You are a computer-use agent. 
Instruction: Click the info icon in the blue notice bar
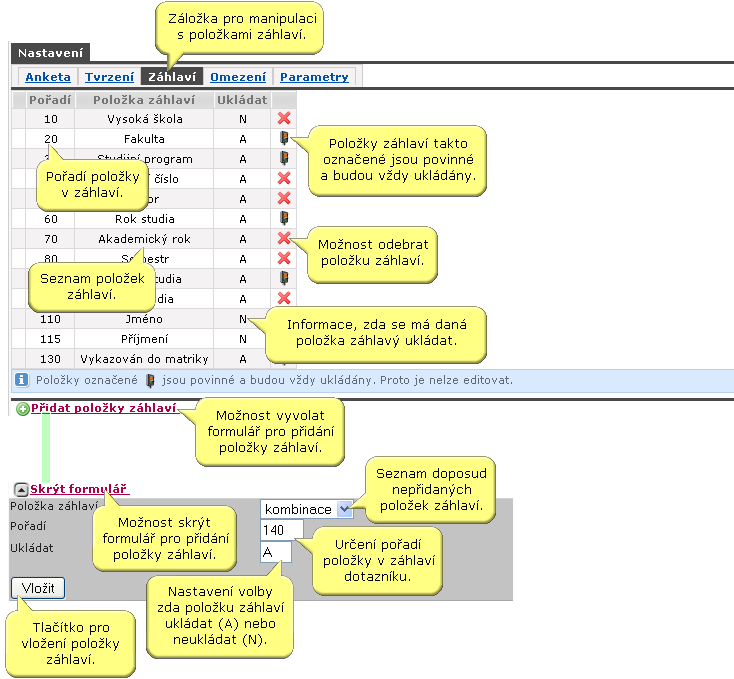coord(22,380)
